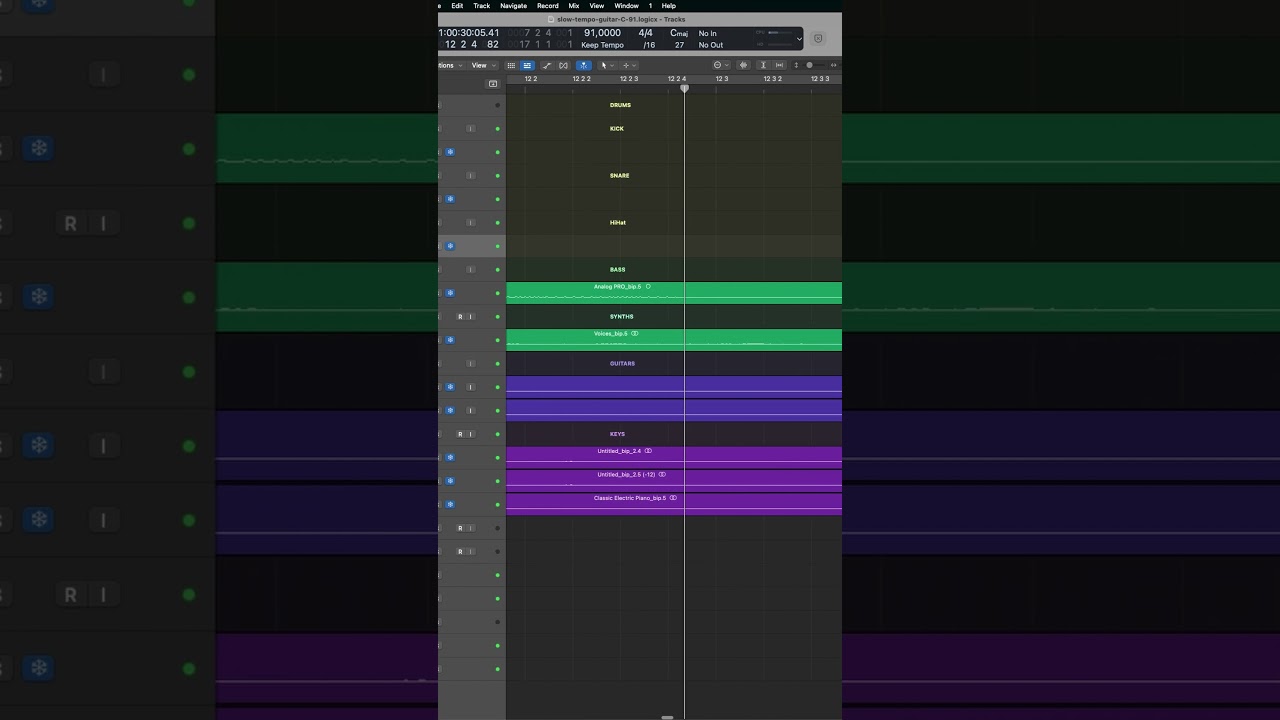This screenshot has height=720, width=1280.
Task: Click green dot on KICK track row
Action: [497, 129]
